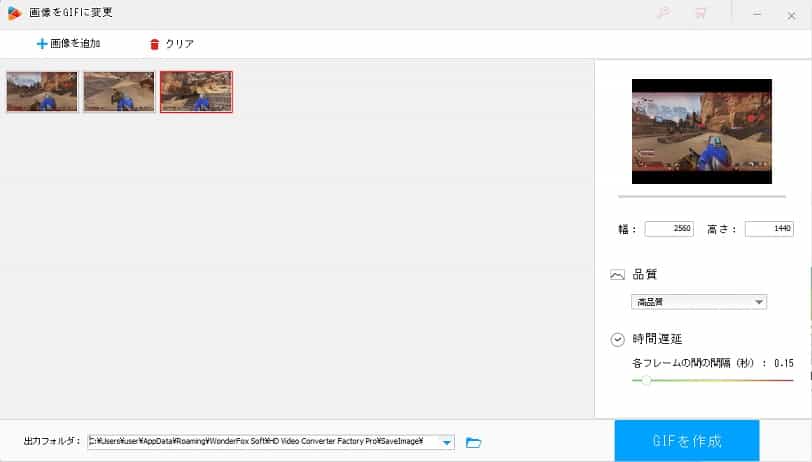Image resolution: width=812 pixels, height=462 pixels.
Task: Click the 画像を追加 add image button
Action: (68, 44)
